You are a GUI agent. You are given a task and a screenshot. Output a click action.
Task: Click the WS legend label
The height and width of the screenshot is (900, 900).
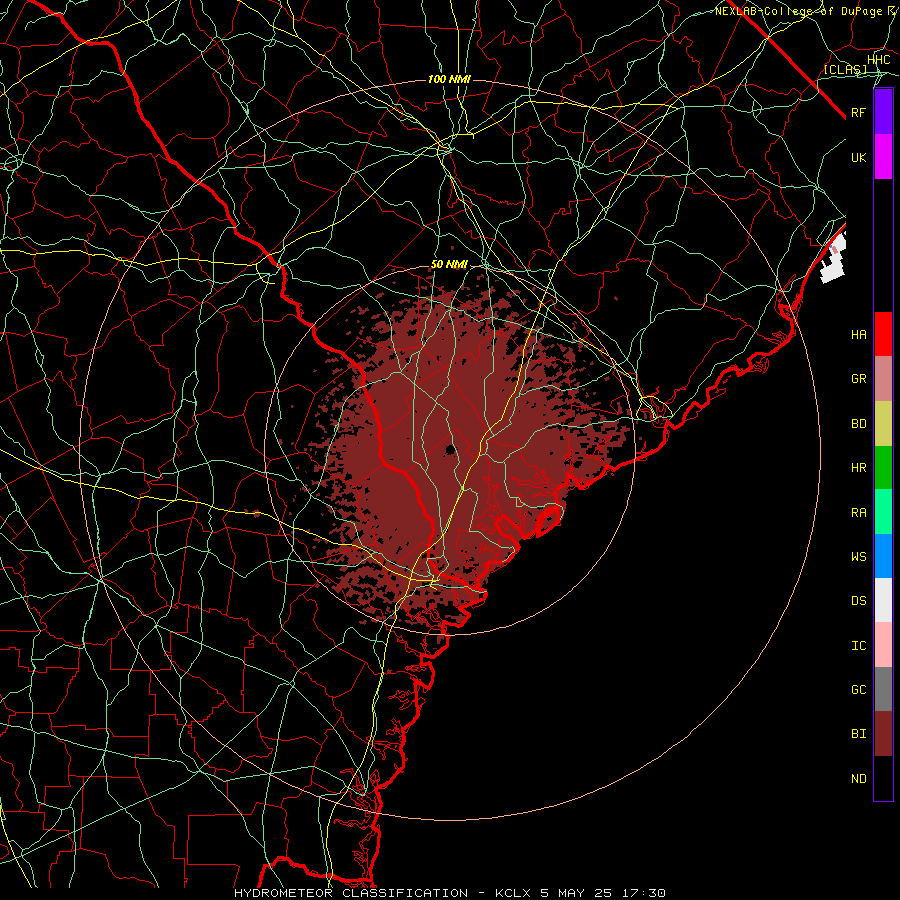[858, 557]
